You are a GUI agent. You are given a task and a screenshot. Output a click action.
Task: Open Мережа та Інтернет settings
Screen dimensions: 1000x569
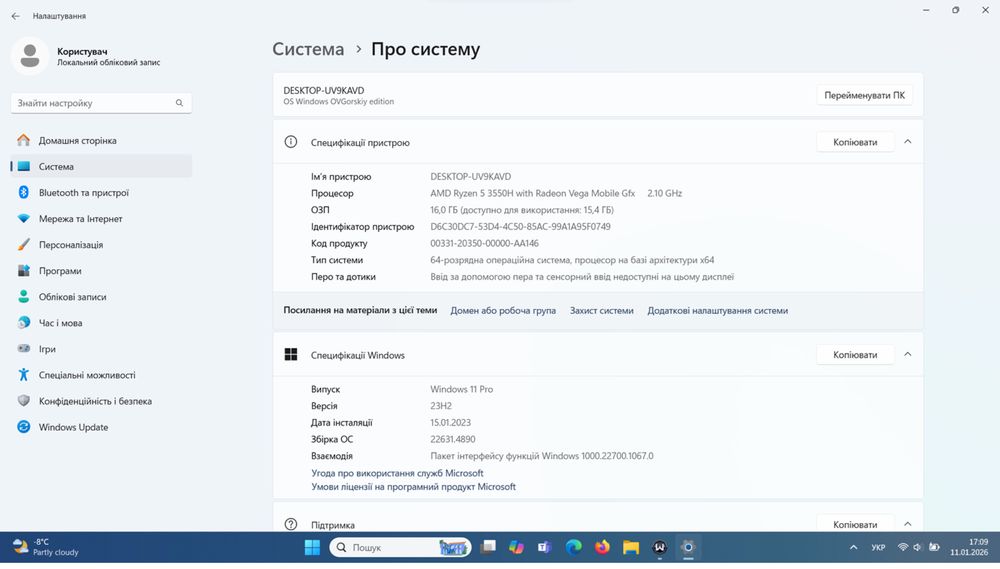101,219
